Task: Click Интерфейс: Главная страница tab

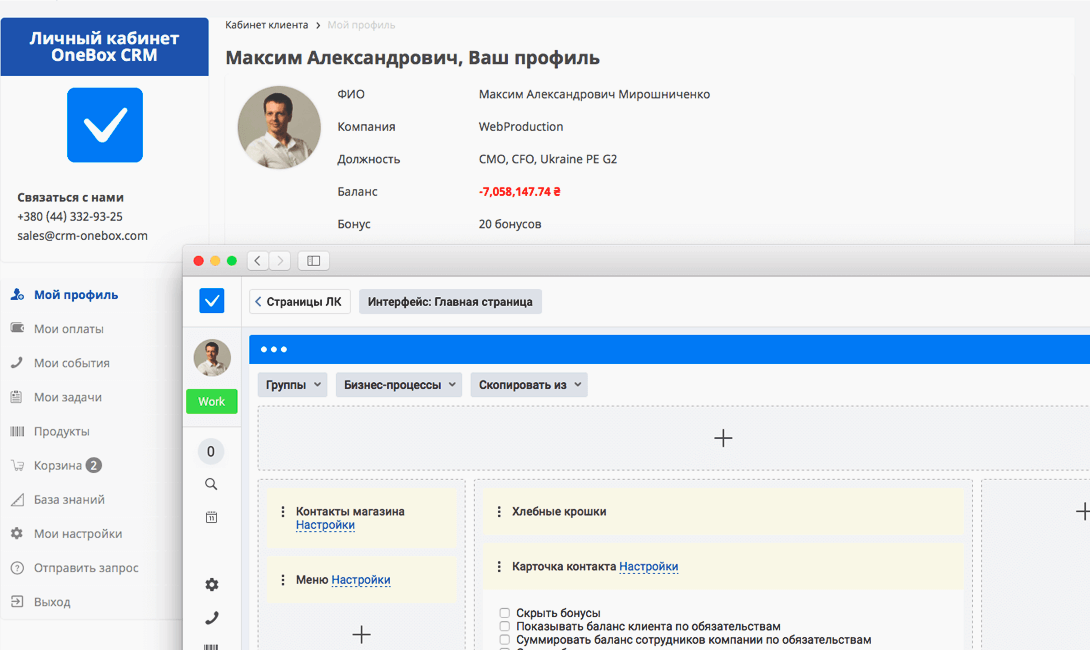Action: (x=450, y=302)
